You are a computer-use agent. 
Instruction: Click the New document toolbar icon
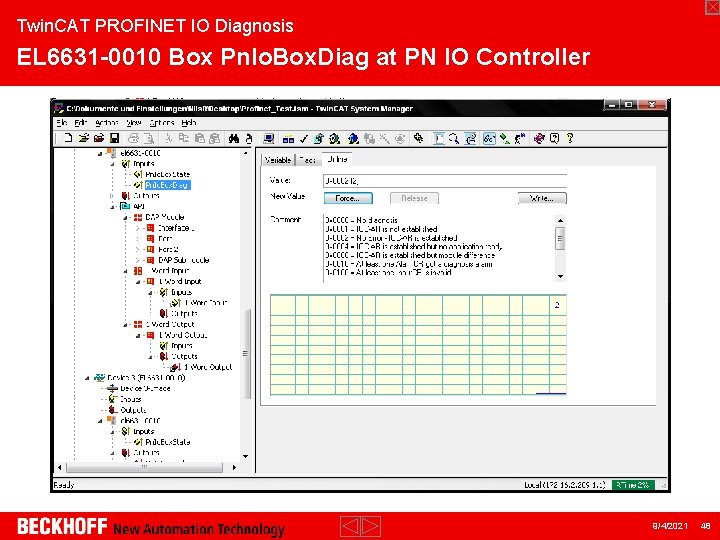click(68, 138)
